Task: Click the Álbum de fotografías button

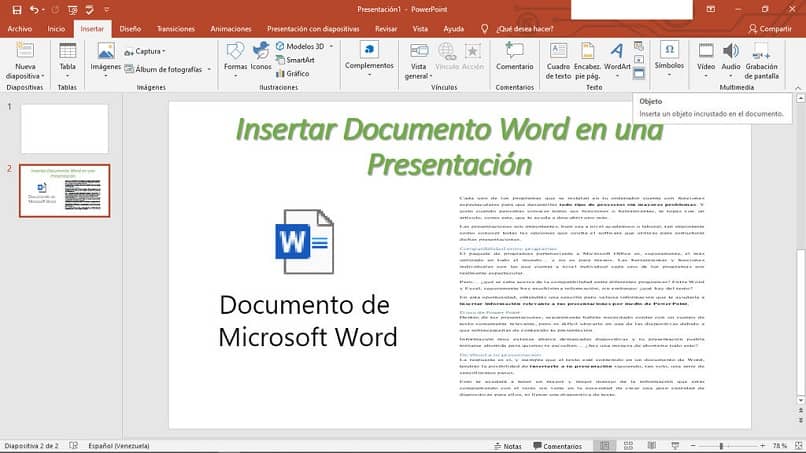Action: pos(164,69)
